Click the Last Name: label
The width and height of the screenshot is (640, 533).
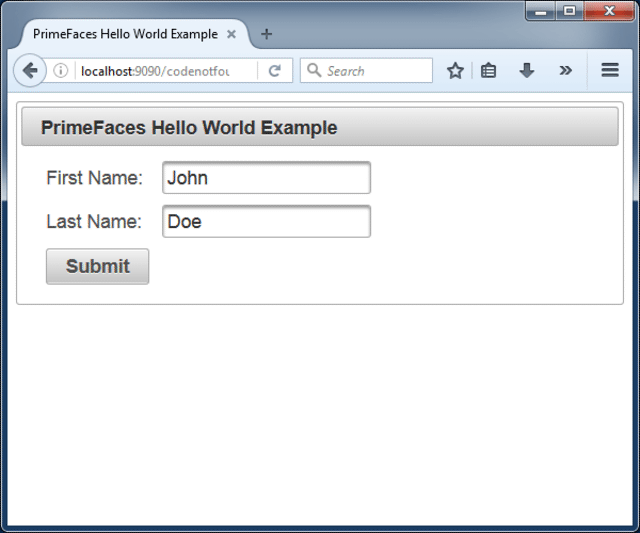(94, 222)
